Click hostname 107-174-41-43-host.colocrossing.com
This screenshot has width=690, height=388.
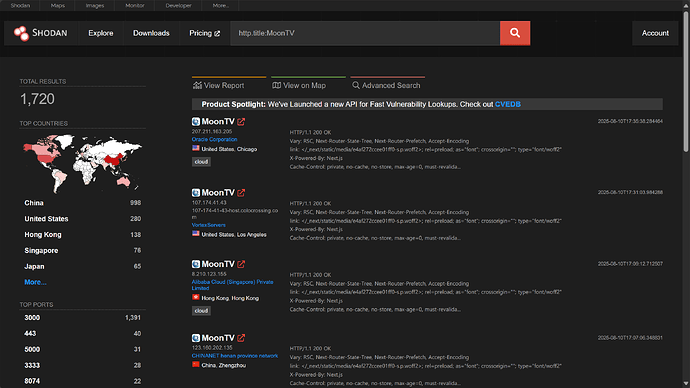pos(235,213)
